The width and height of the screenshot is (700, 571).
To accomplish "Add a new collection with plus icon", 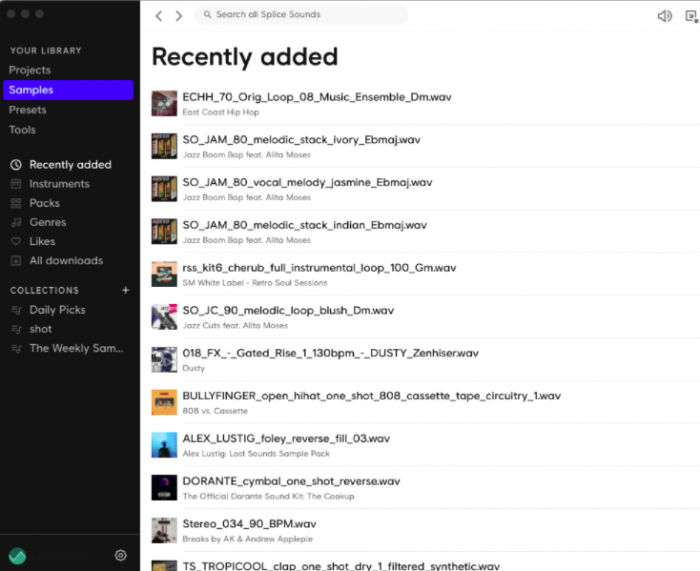I will point(126,290).
